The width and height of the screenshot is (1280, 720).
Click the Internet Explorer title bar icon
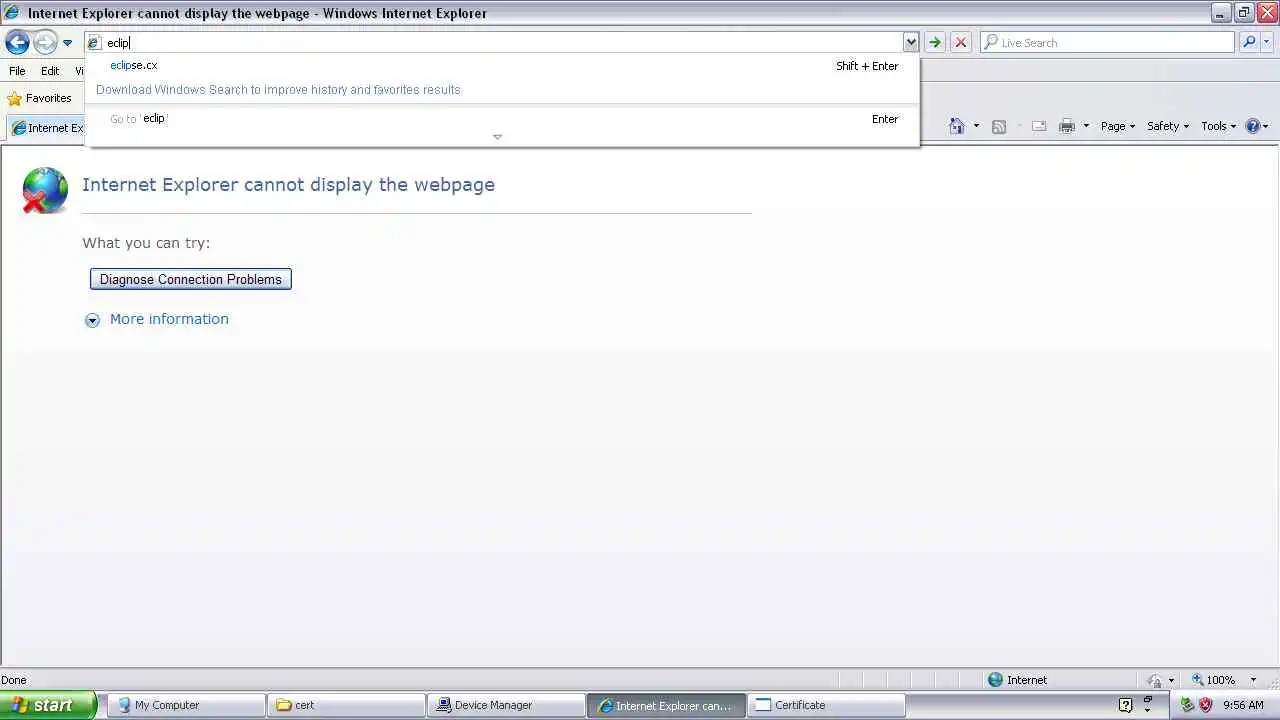pyautogui.click(x=11, y=13)
